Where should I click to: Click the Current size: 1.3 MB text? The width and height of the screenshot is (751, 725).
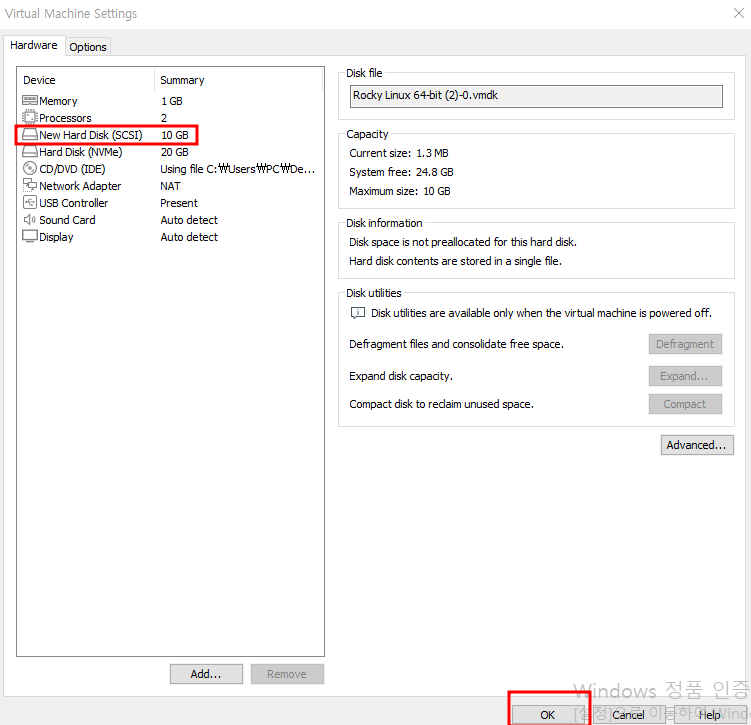(x=399, y=153)
